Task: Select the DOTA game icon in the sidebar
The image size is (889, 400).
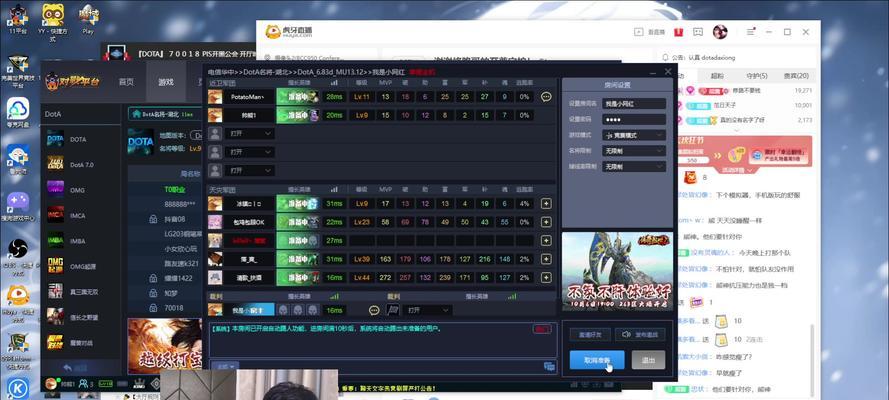Action: [56, 139]
